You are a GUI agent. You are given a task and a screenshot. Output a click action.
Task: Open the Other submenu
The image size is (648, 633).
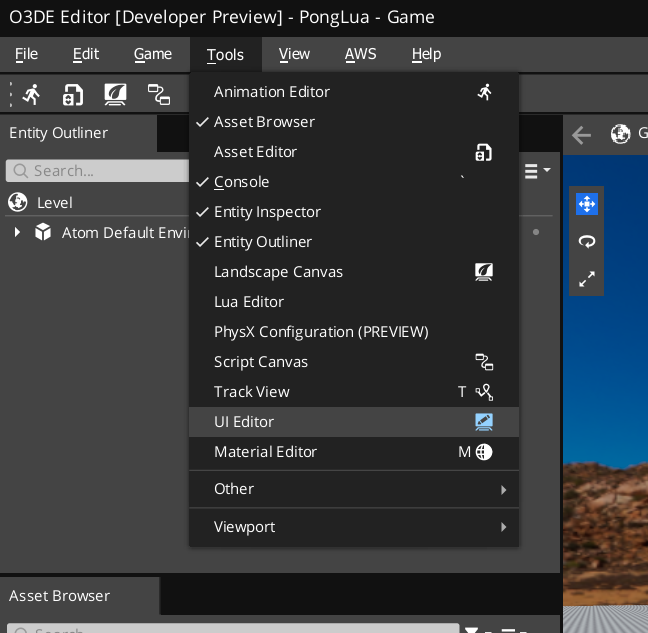tap(354, 489)
